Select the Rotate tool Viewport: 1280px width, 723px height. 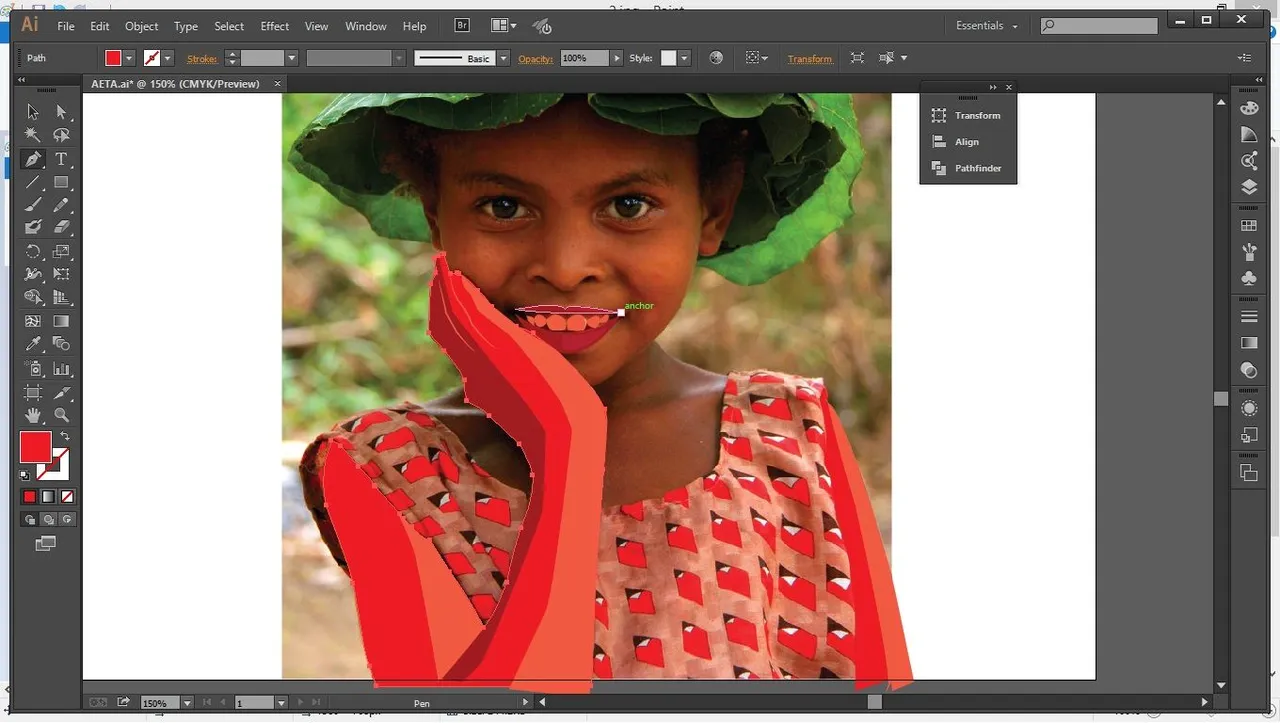point(33,251)
